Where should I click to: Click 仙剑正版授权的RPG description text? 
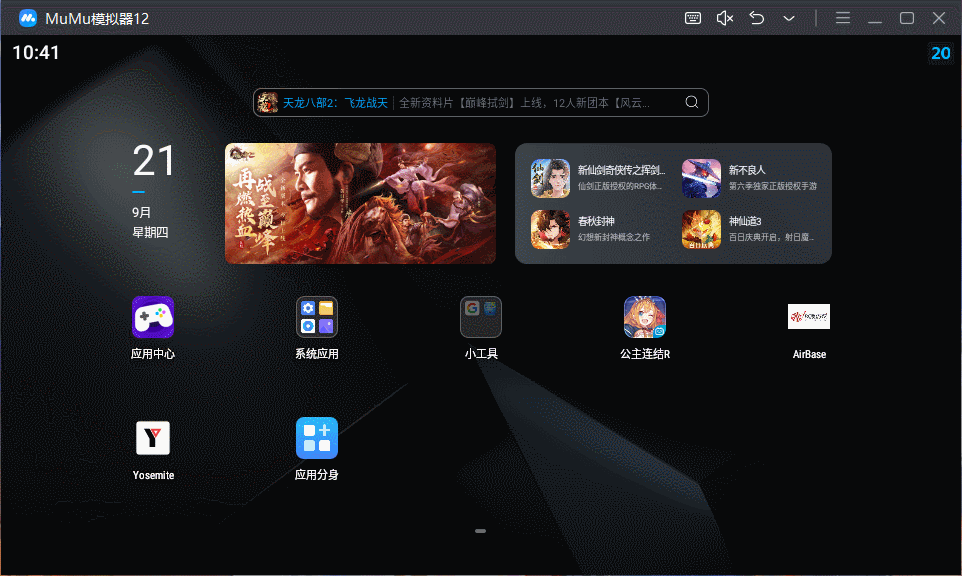[x=620, y=186]
